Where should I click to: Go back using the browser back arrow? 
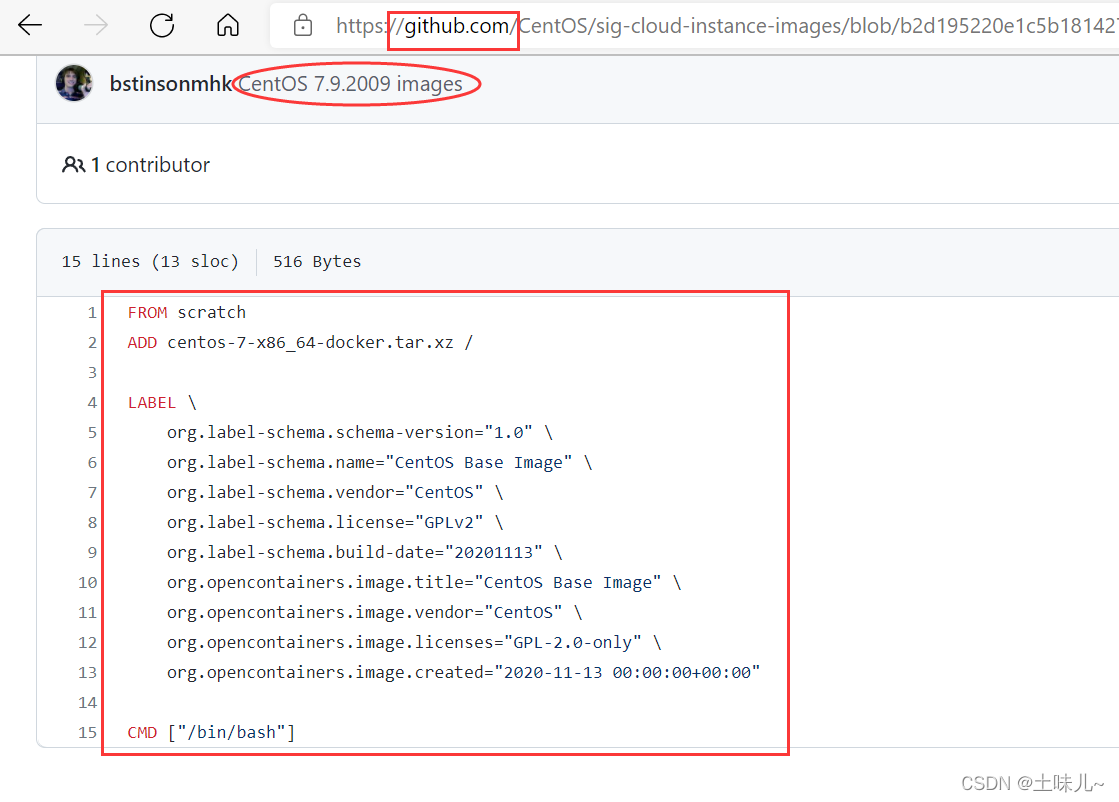(x=30, y=26)
